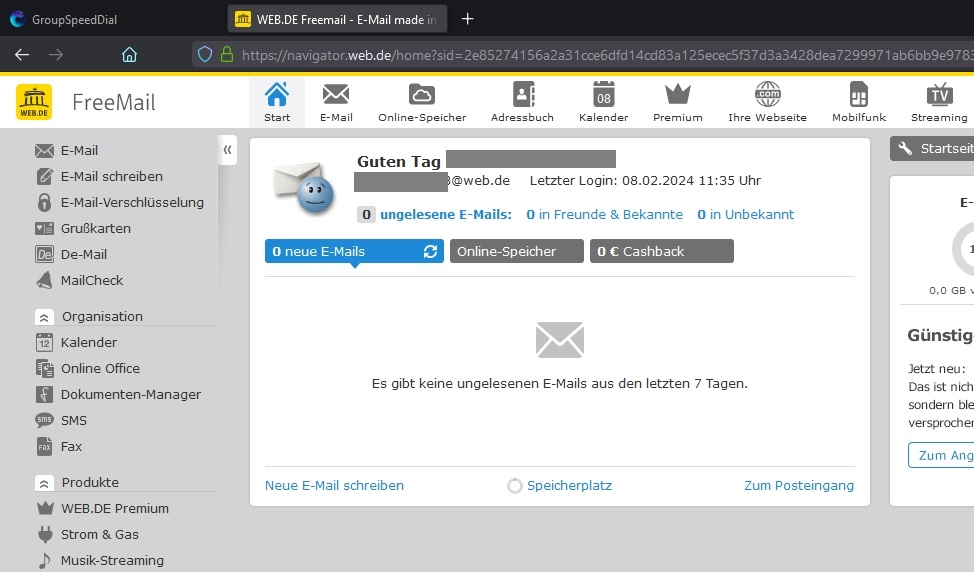Open the Start home icon in top navigation
This screenshot has width=974, height=572.
click(277, 94)
